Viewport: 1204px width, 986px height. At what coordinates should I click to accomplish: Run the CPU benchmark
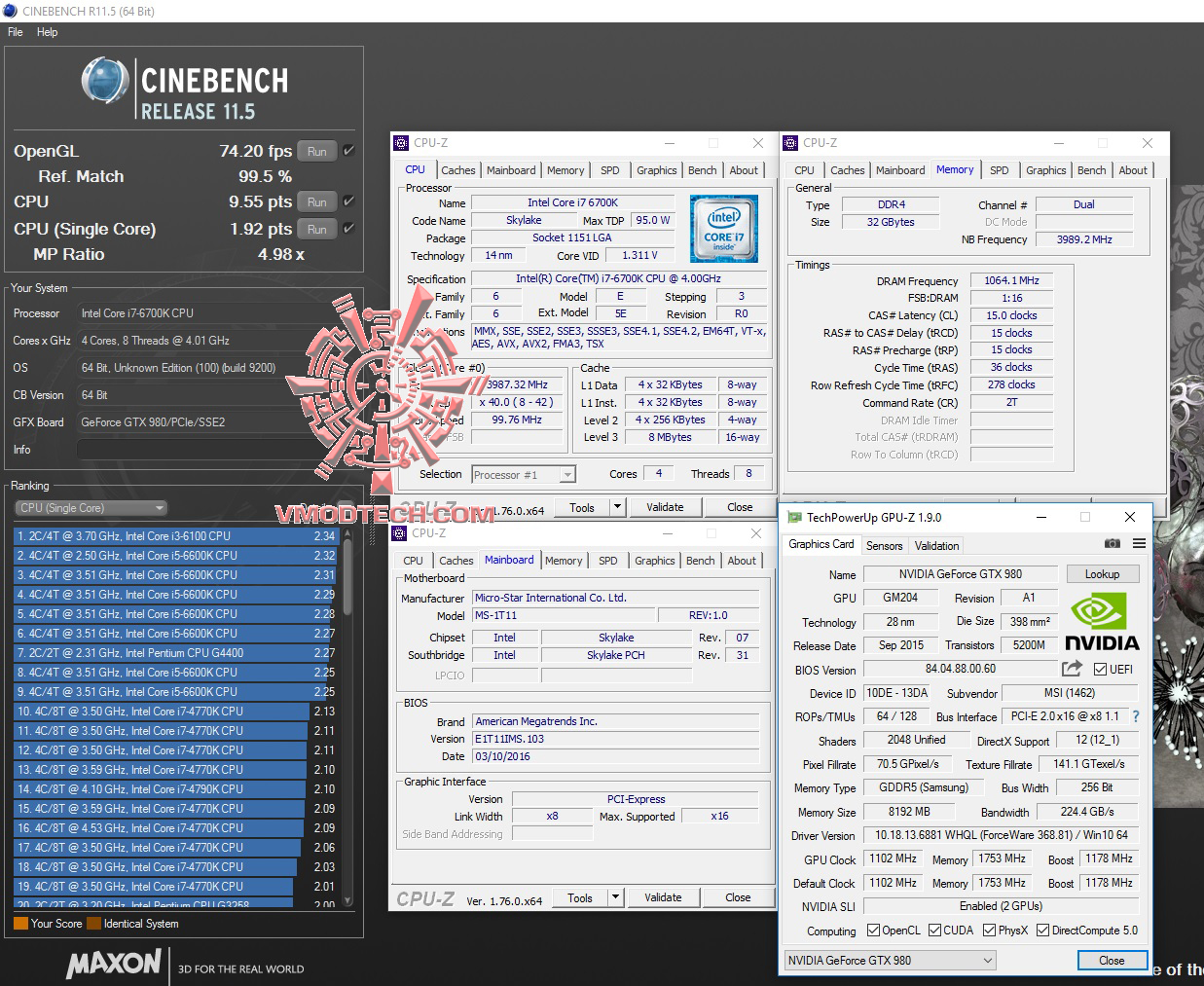(317, 201)
